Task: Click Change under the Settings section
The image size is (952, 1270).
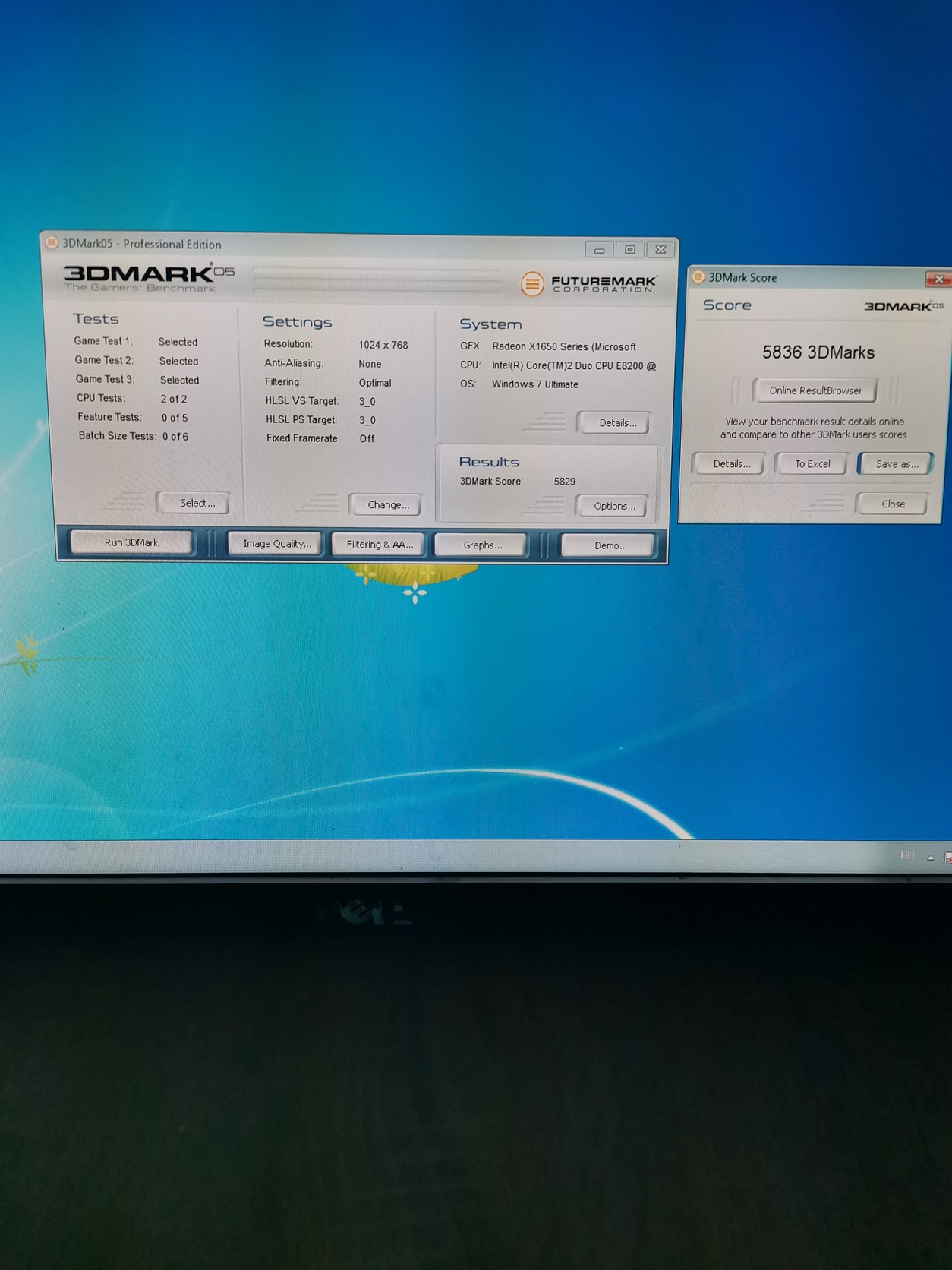Action: click(388, 504)
